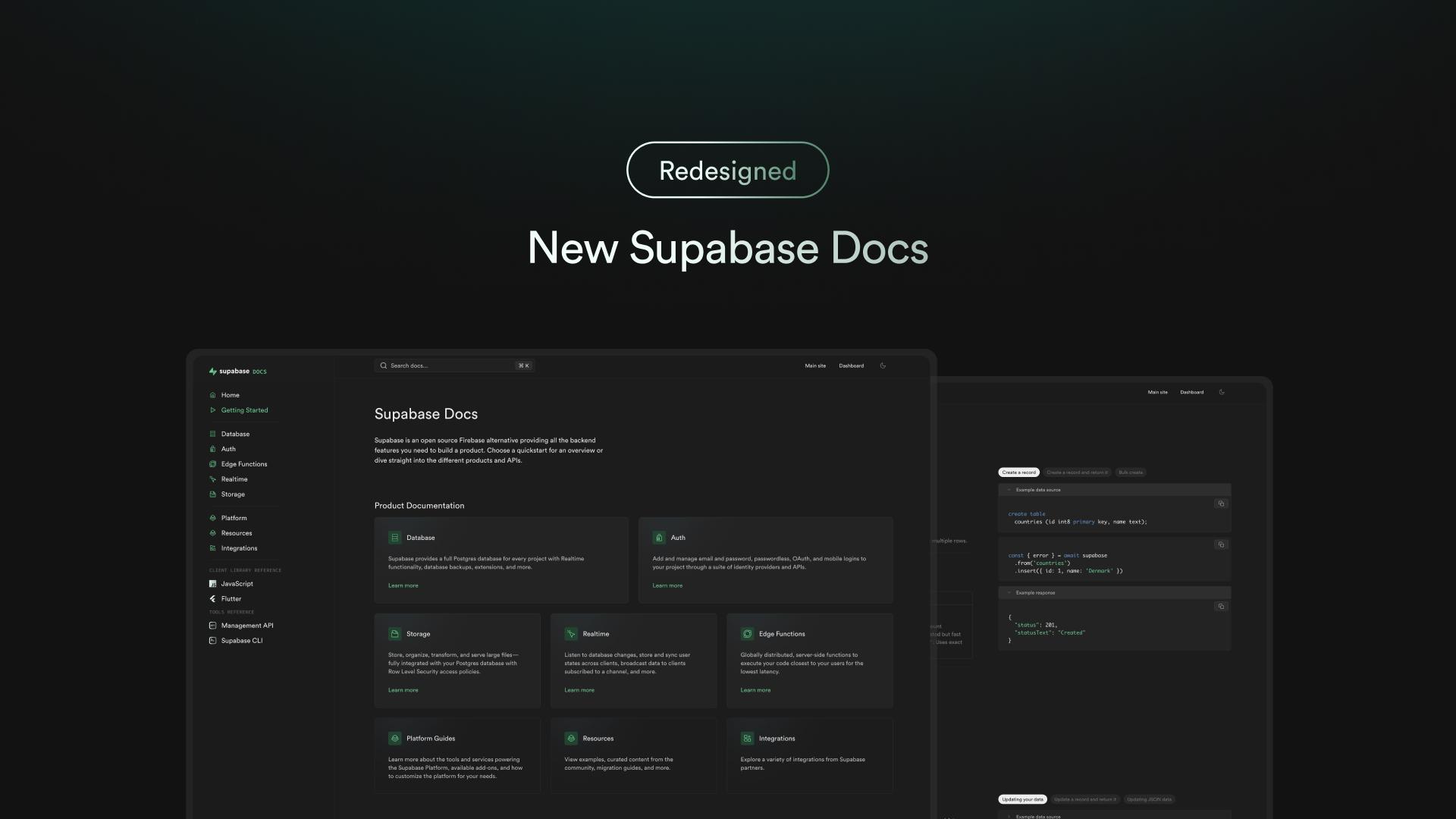Viewport: 1456px width, 819px height.
Task: Click the Database icon in sidebar
Action: pyautogui.click(x=212, y=434)
